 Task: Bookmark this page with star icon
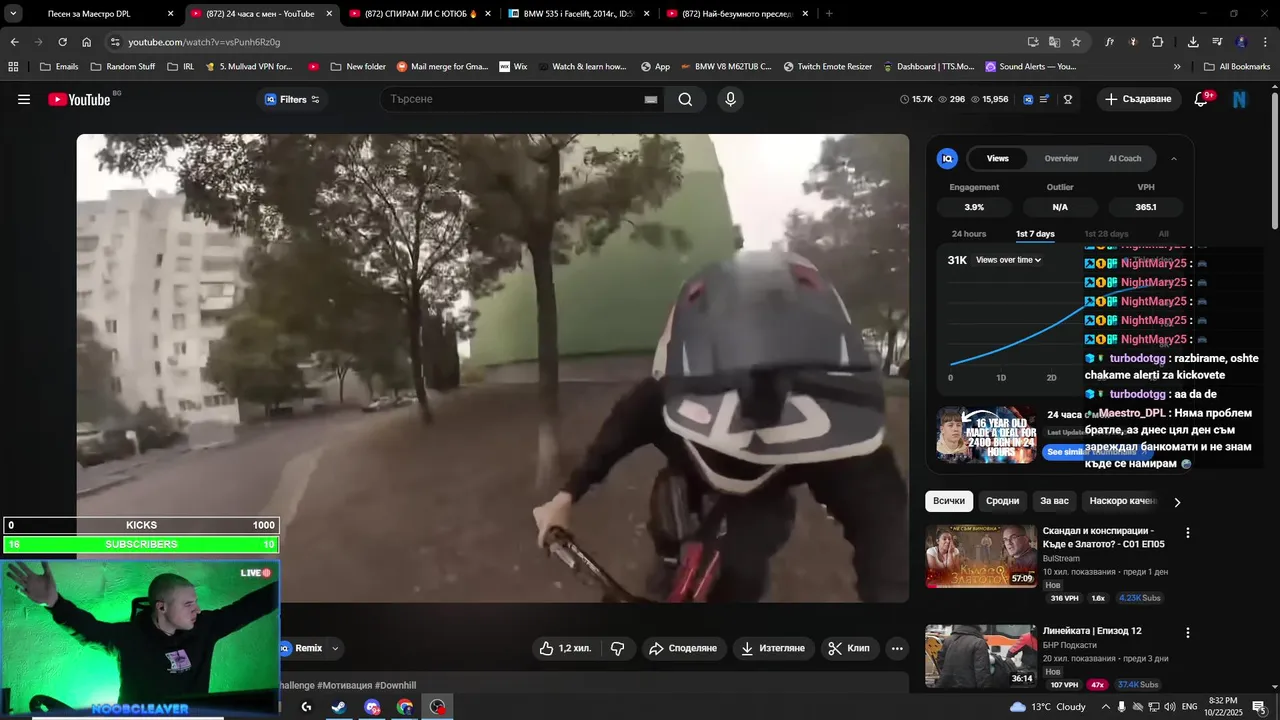(1076, 42)
